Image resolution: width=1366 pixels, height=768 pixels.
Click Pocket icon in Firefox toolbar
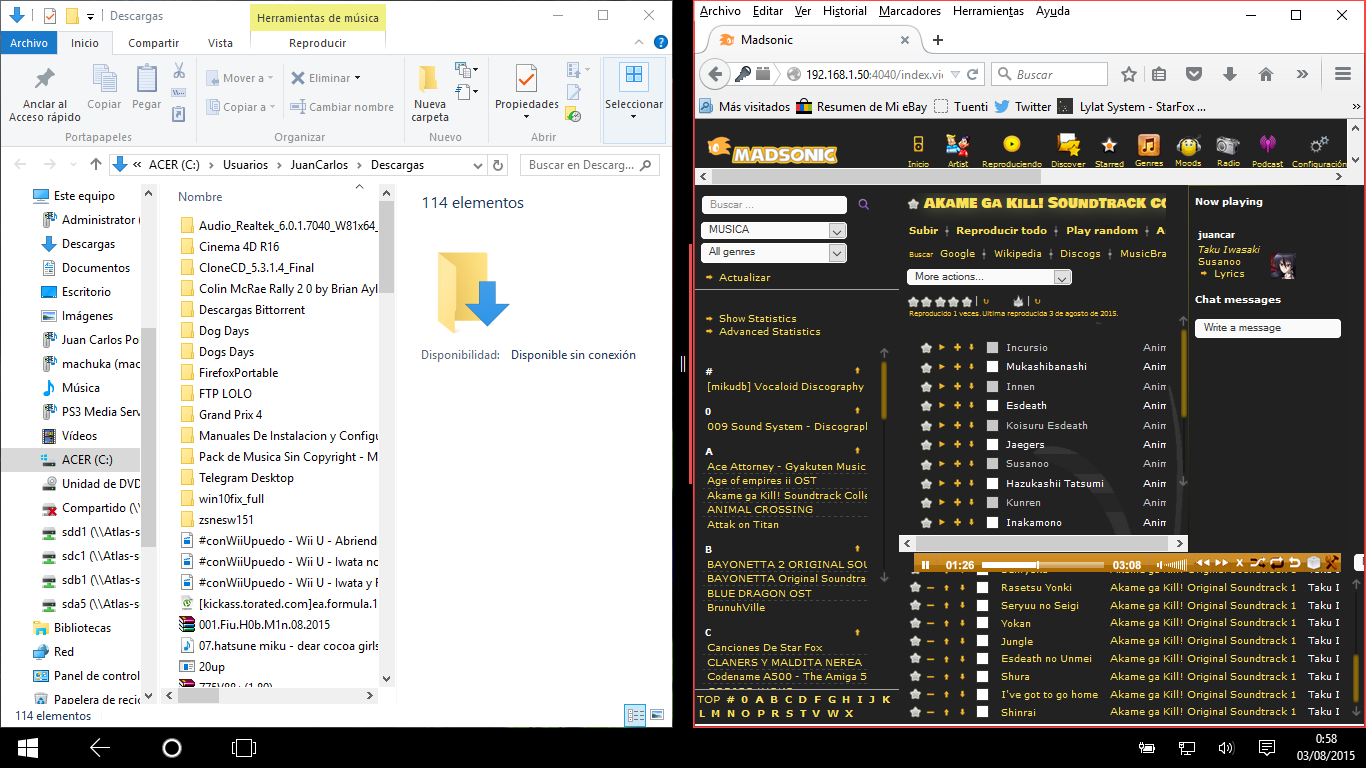1194,74
